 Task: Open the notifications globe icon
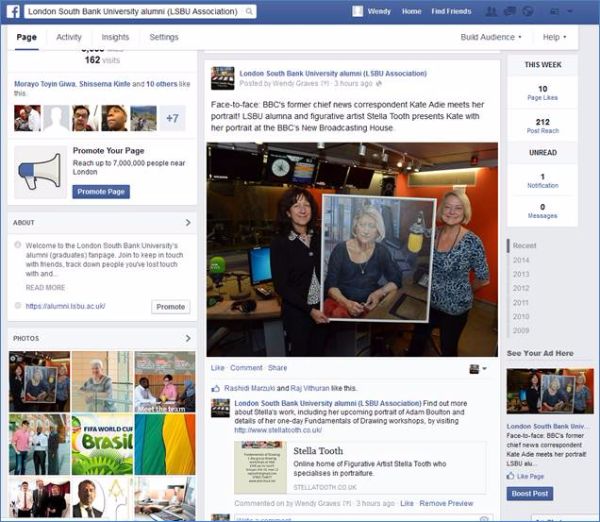click(528, 11)
